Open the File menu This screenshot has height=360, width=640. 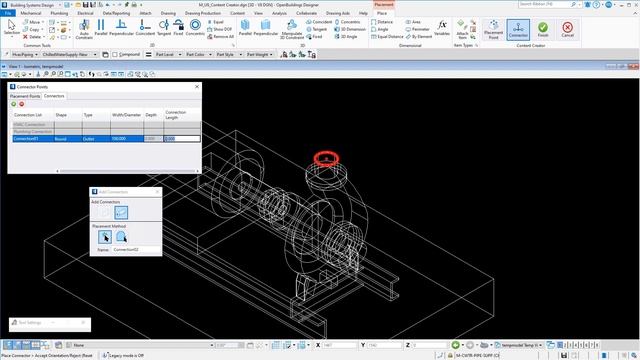click(x=8, y=13)
